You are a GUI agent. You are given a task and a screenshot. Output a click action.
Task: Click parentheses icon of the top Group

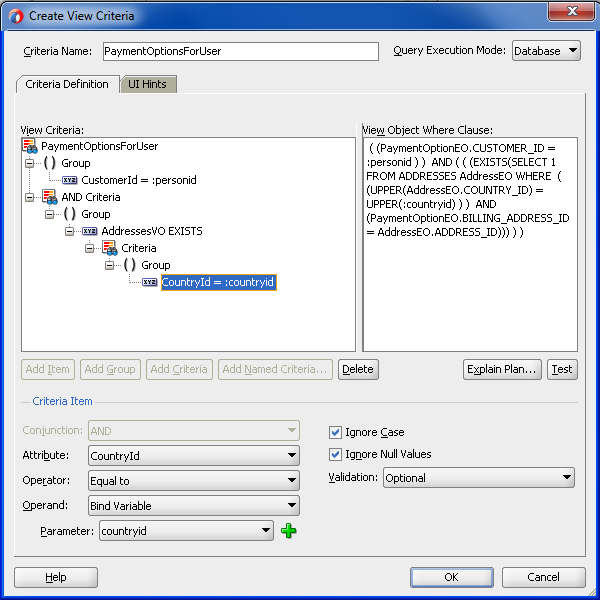tap(49, 163)
